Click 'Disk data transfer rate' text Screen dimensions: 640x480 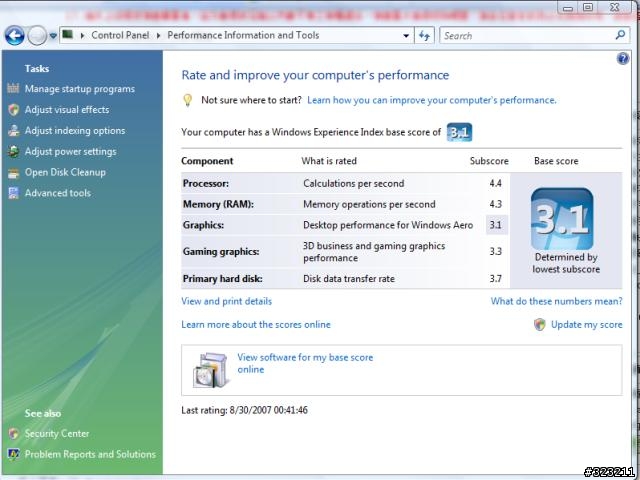click(x=349, y=279)
